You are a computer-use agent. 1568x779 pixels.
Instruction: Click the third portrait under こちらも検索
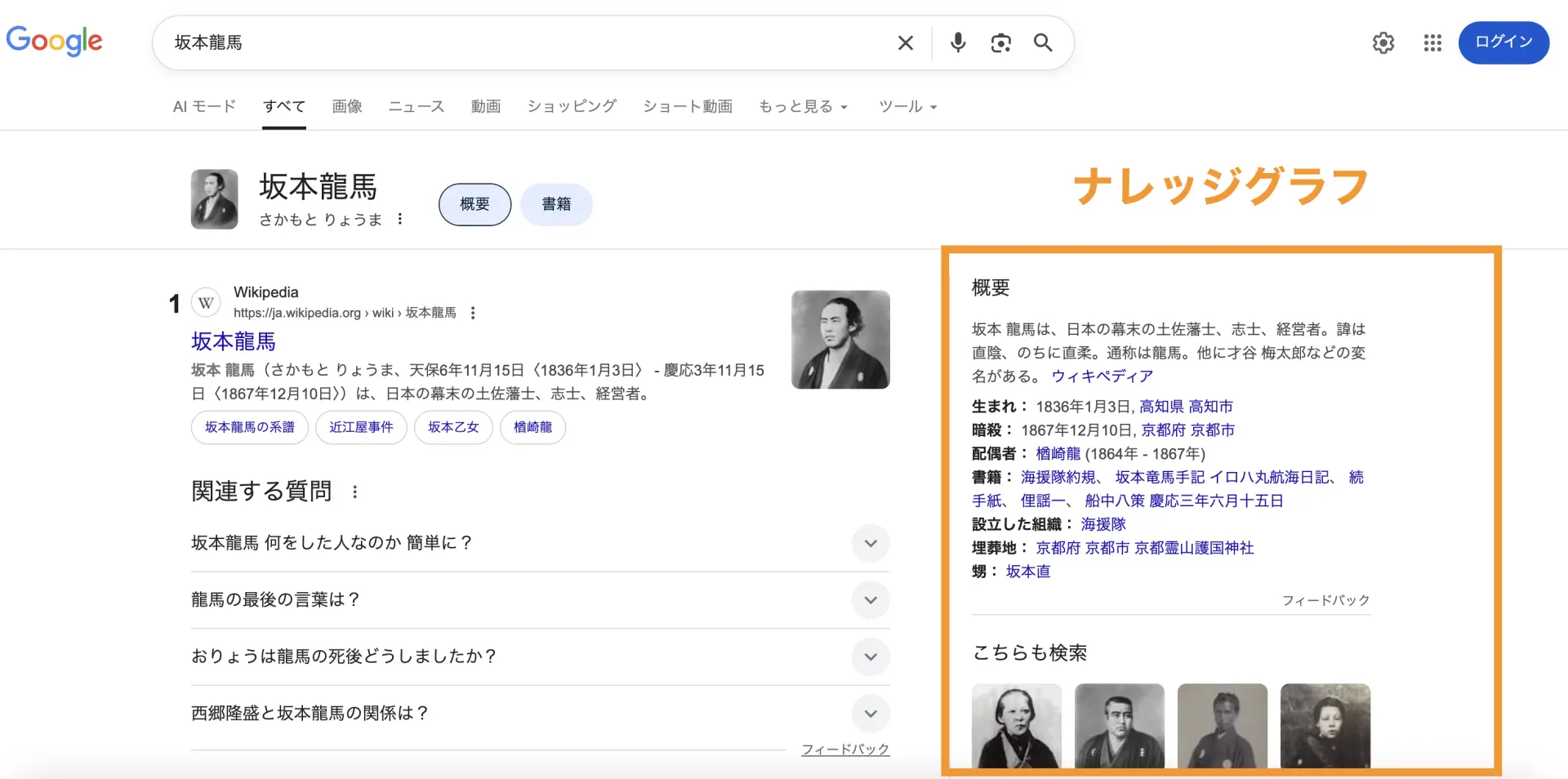(x=1222, y=725)
